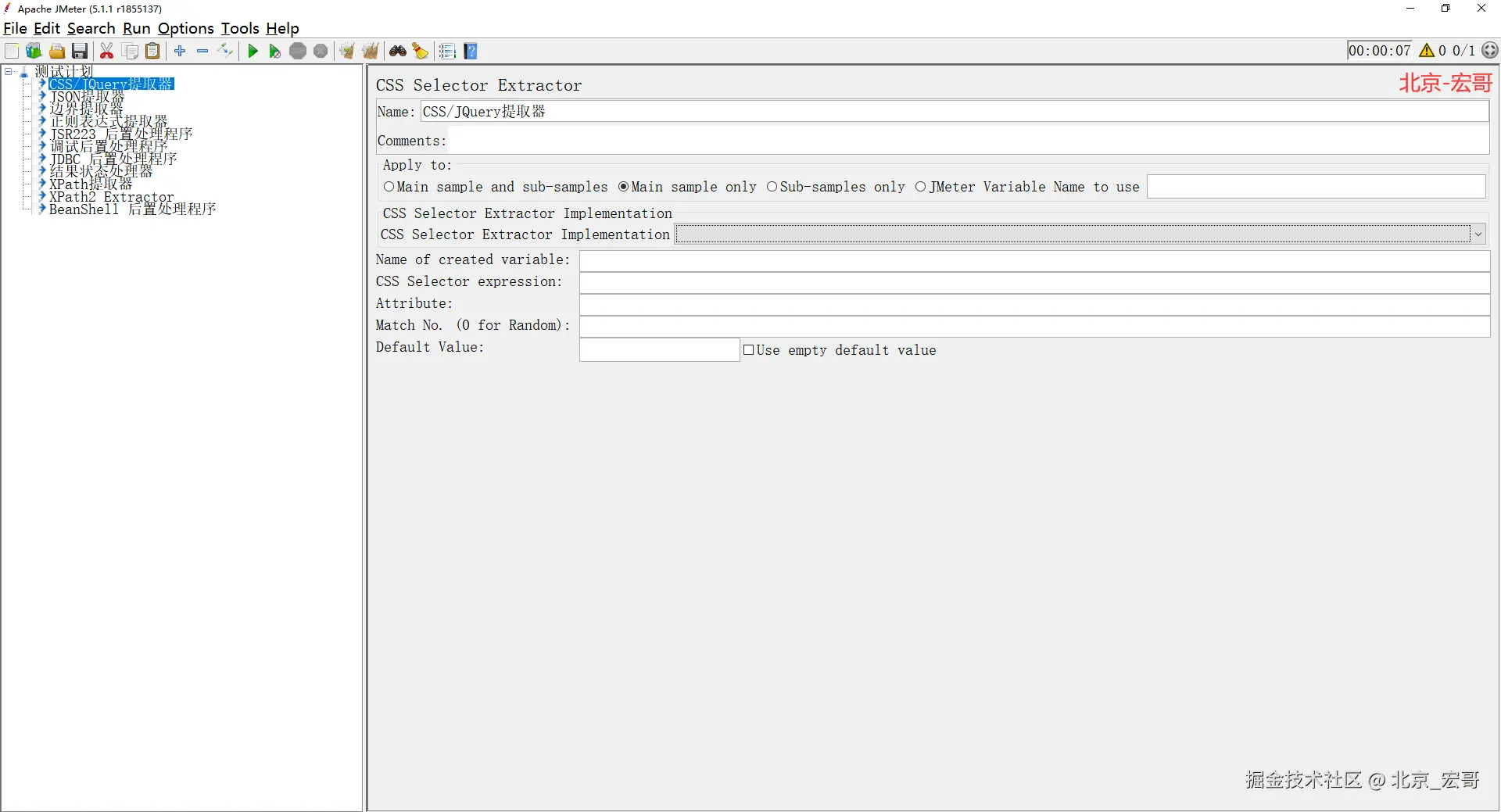Select BeanShell 后置处理程序 in the tree

[133, 209]
